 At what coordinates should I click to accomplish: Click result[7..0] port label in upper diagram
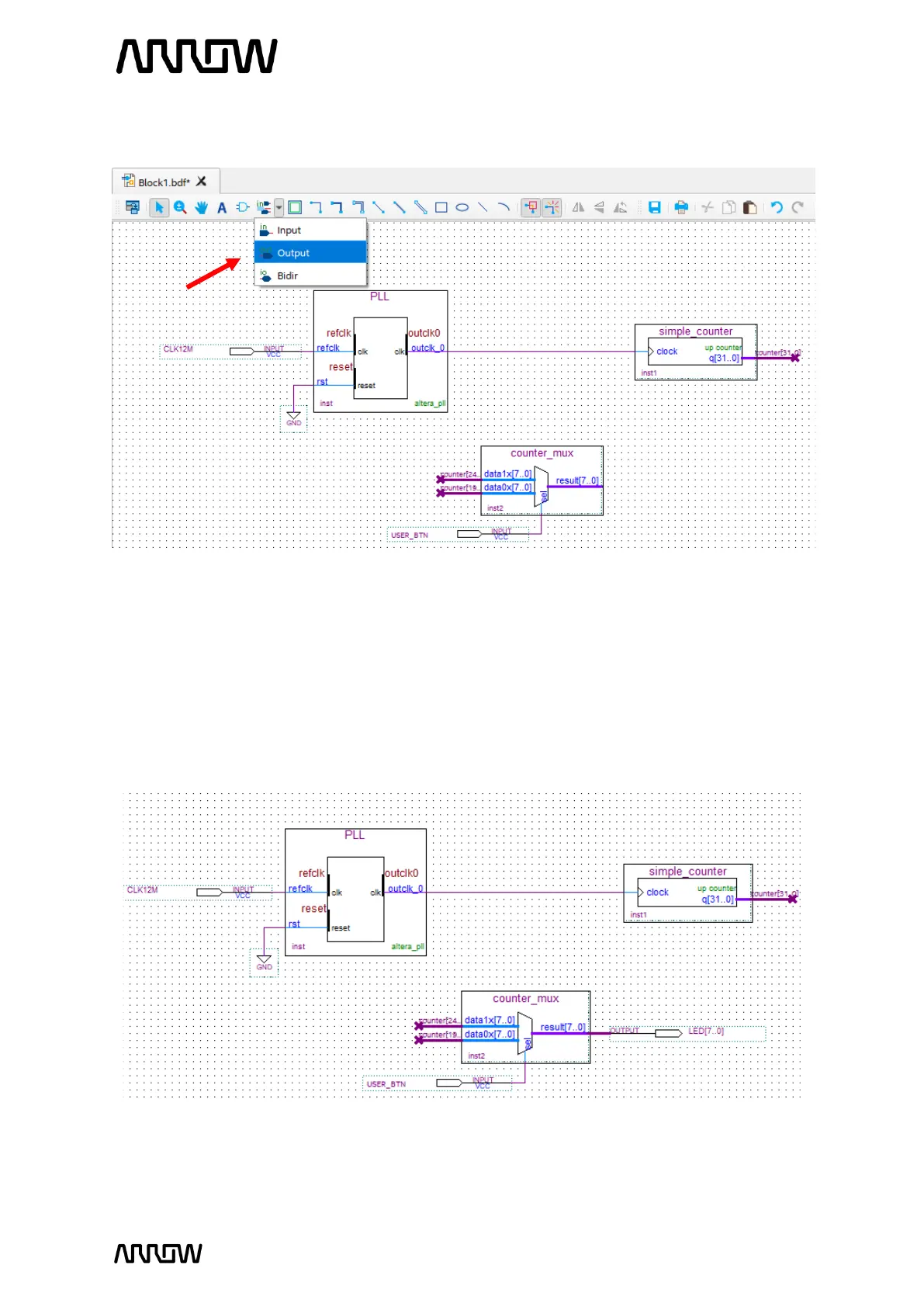[576, 480]
